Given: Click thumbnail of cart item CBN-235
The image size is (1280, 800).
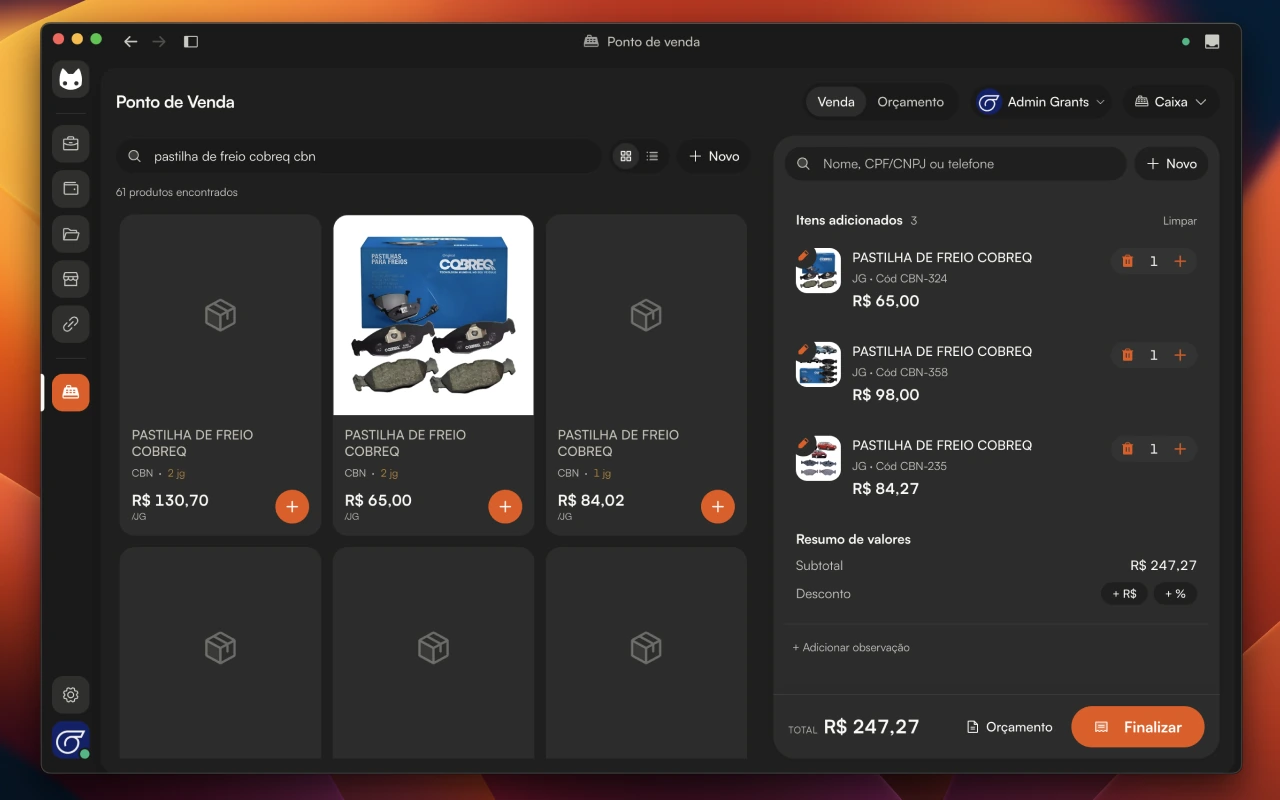Looking at the screenshot, I should pyautogui.click(x=818, y=458).
